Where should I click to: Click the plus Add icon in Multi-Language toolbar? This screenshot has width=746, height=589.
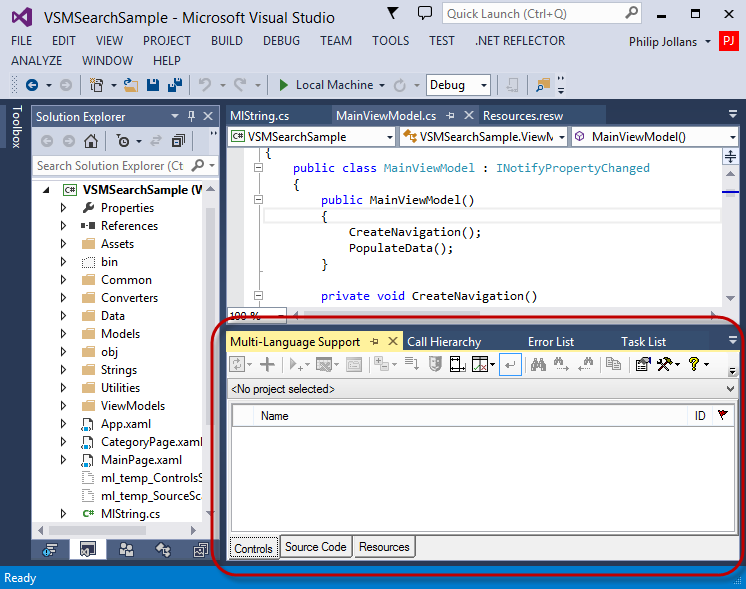pos(267,365)
